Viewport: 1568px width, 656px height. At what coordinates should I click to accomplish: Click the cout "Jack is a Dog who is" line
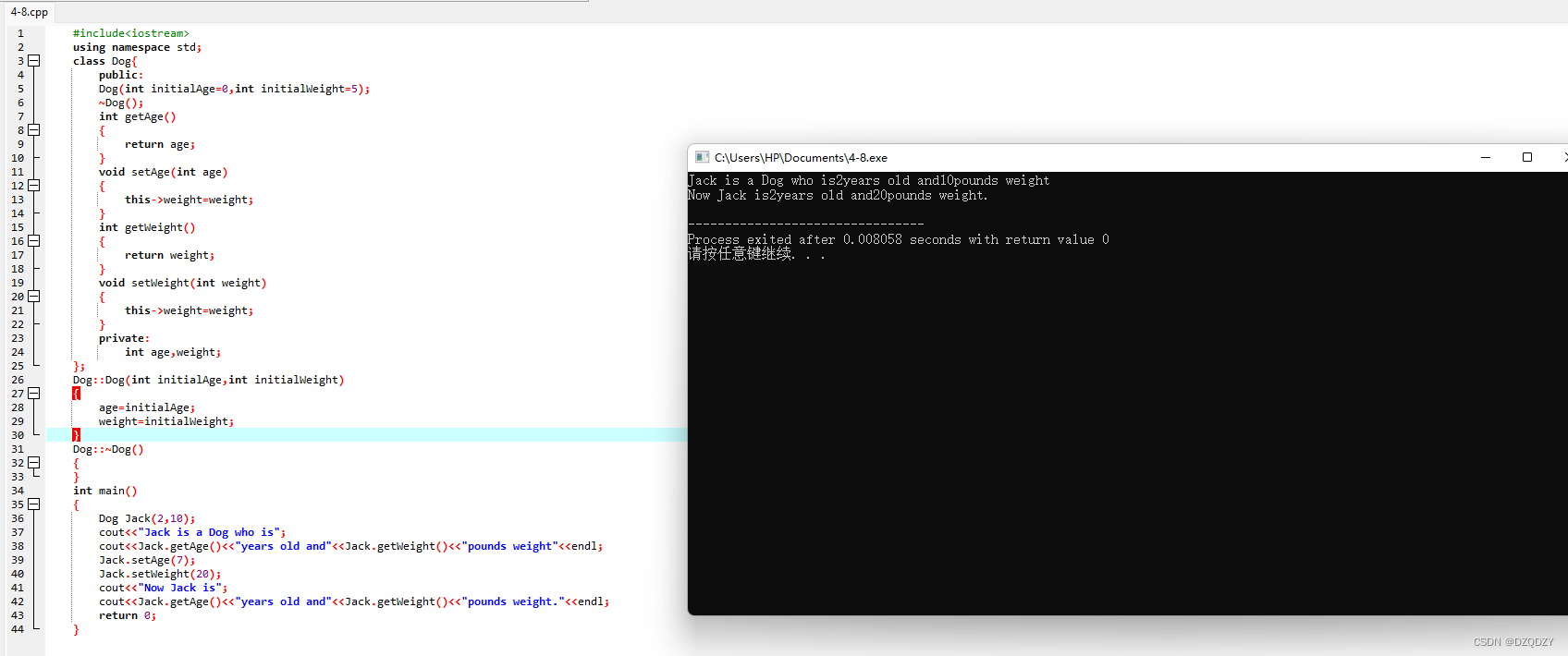[x=192, y=532]
